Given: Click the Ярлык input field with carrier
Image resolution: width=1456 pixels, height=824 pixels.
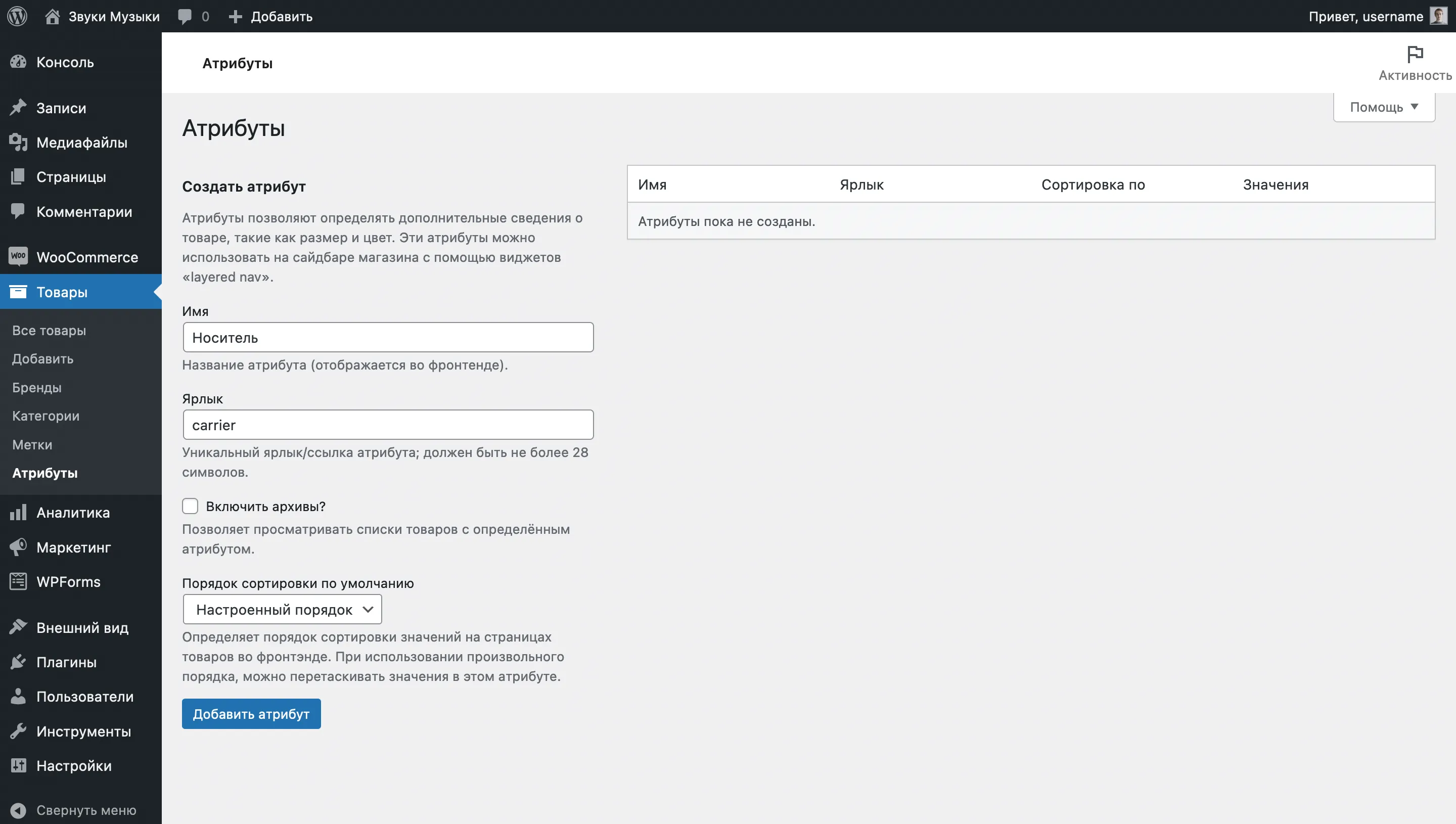Looking at the screenshot, I should [x=388, y=425].
